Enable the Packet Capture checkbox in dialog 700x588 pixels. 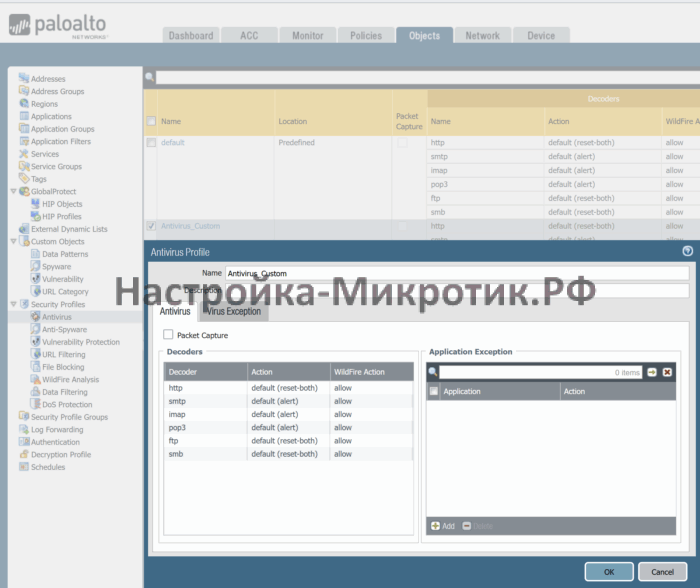point(168,334)
